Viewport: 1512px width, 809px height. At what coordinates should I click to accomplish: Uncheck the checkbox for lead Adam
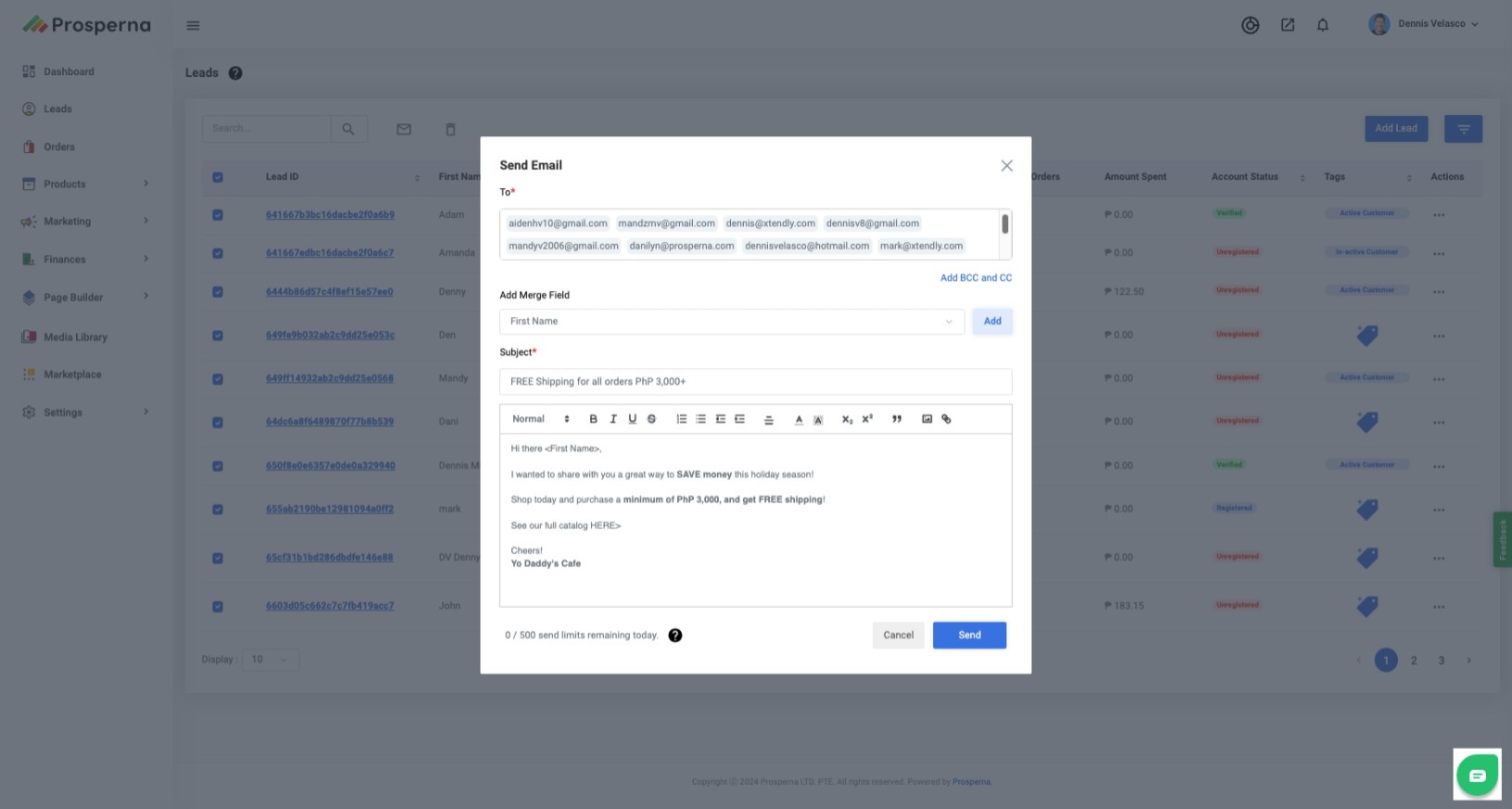pos(218,215)
